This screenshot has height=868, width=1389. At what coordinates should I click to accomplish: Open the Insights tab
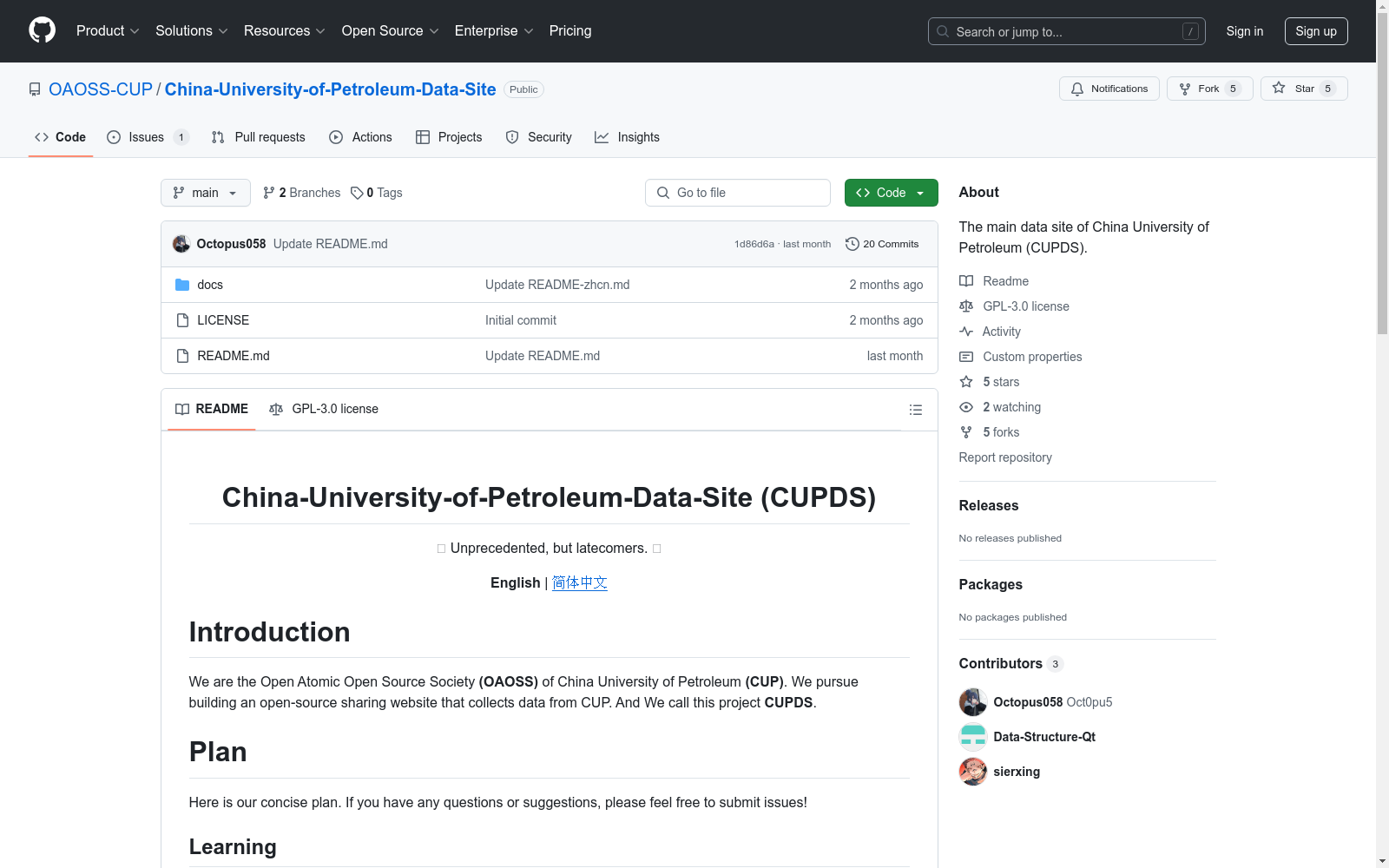coord(627,137)
